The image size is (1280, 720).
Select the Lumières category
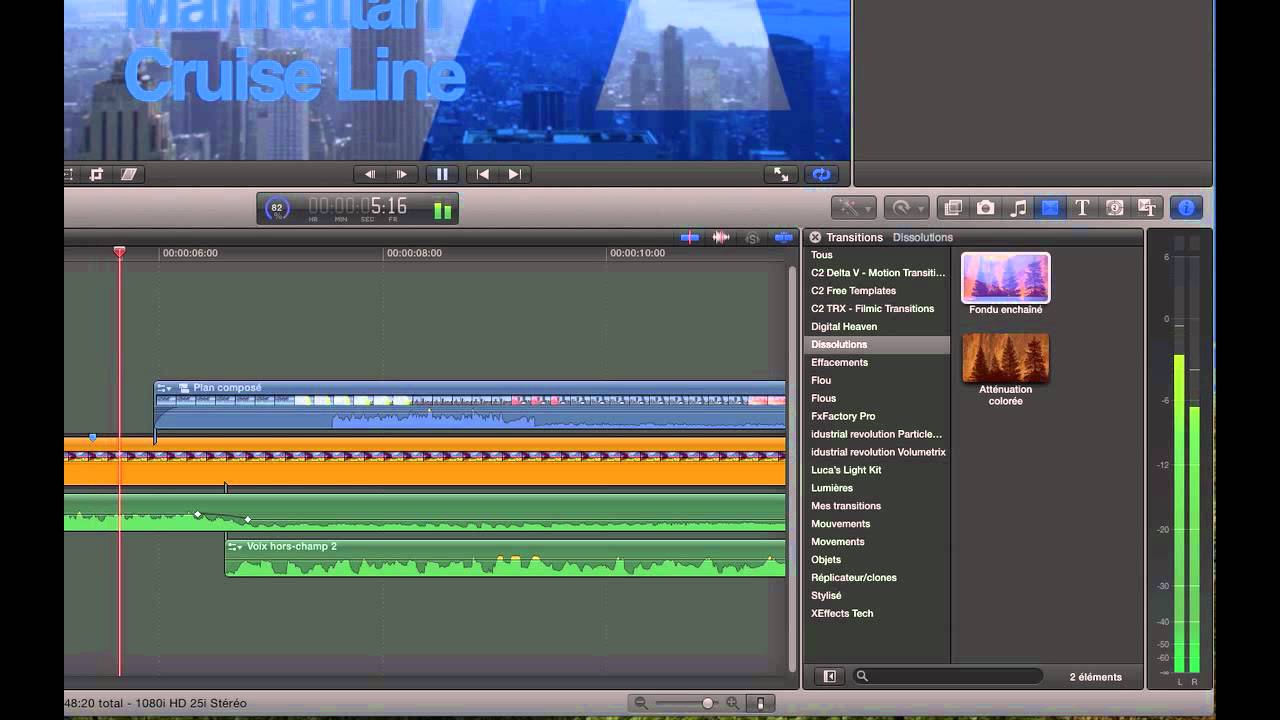coord(877,489)
